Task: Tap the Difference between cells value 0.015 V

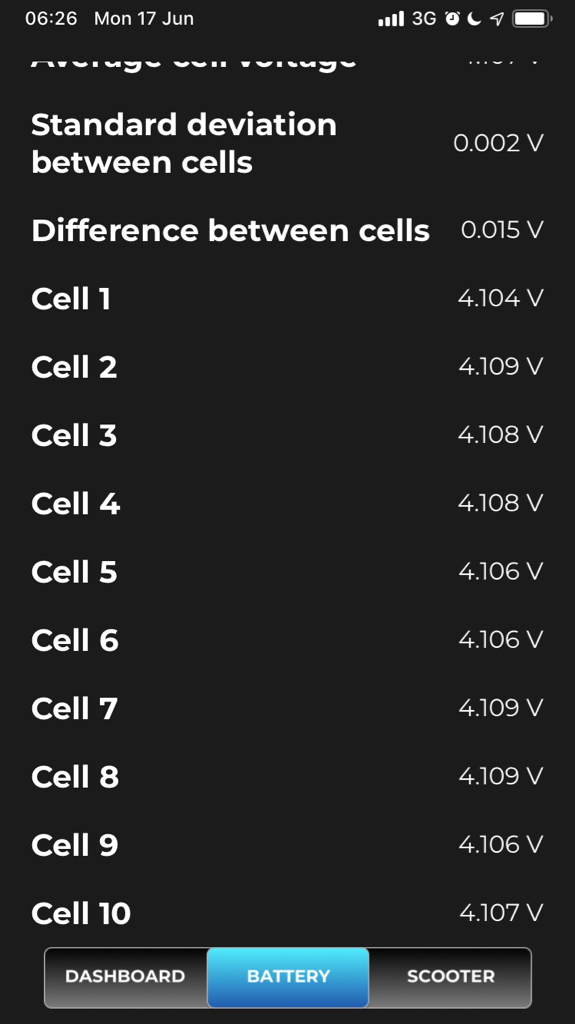Action: click(x=502, y=230)
